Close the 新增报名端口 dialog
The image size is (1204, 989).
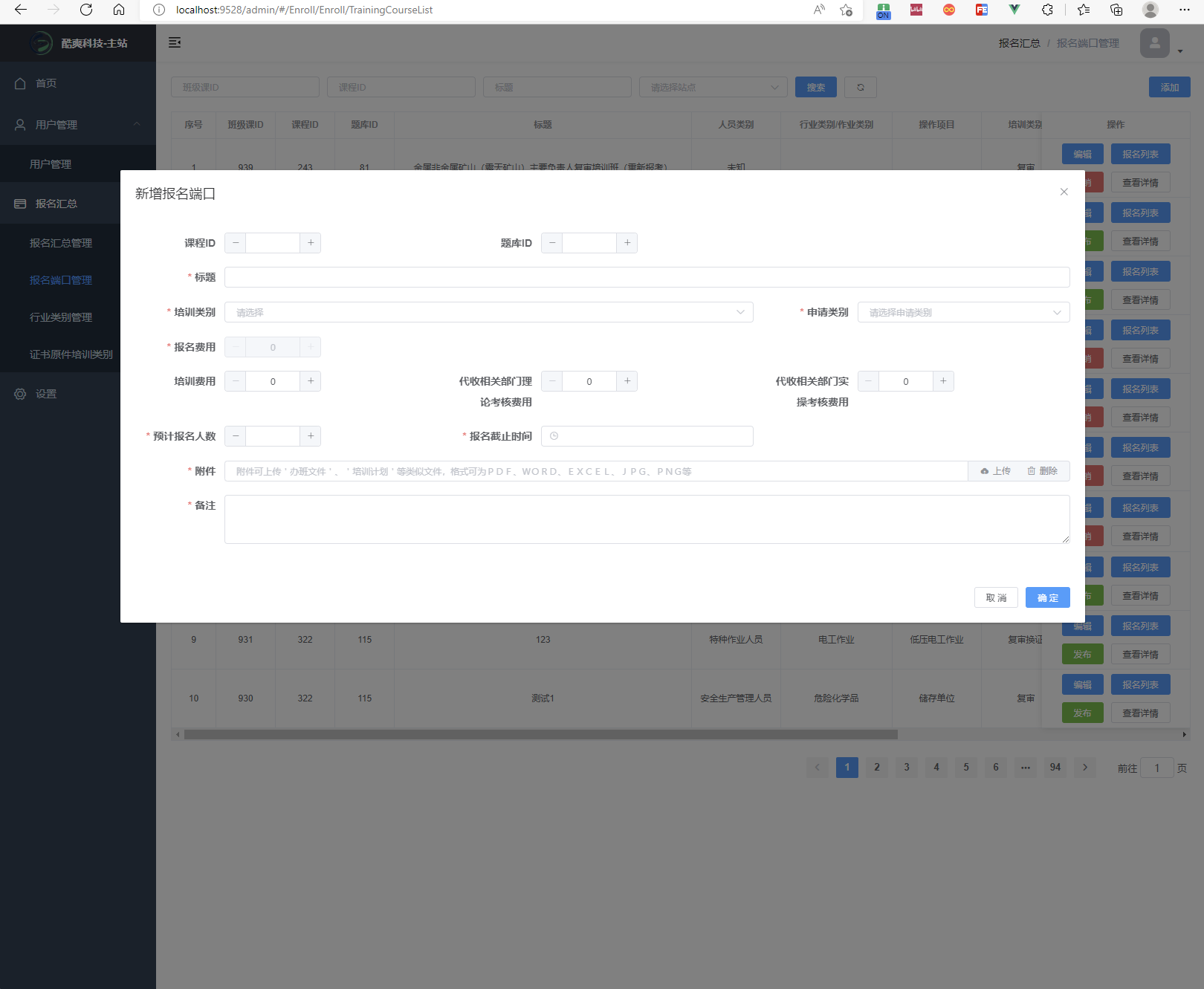1064,192
